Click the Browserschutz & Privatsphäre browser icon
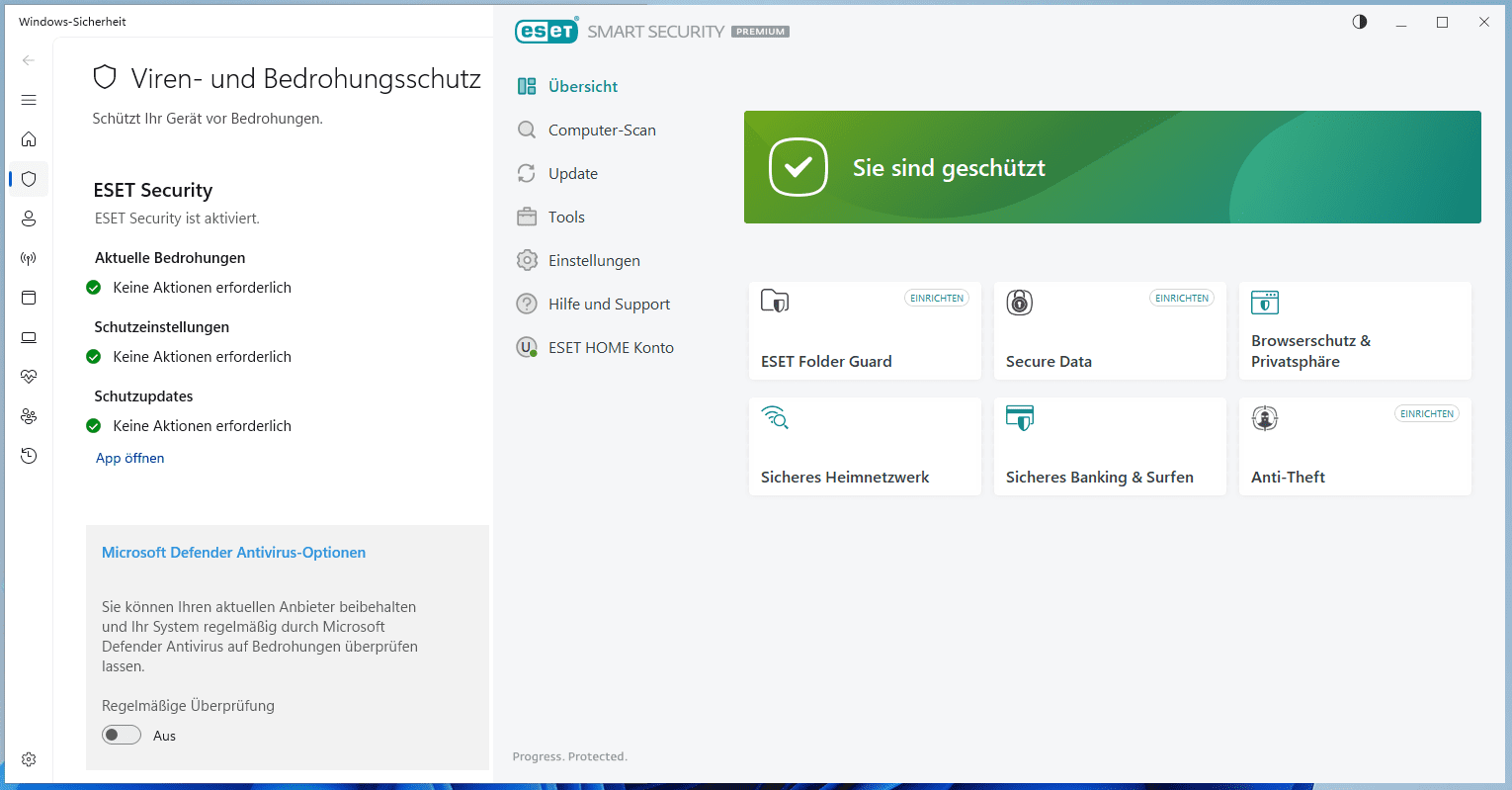 (x=1265, y=302)
